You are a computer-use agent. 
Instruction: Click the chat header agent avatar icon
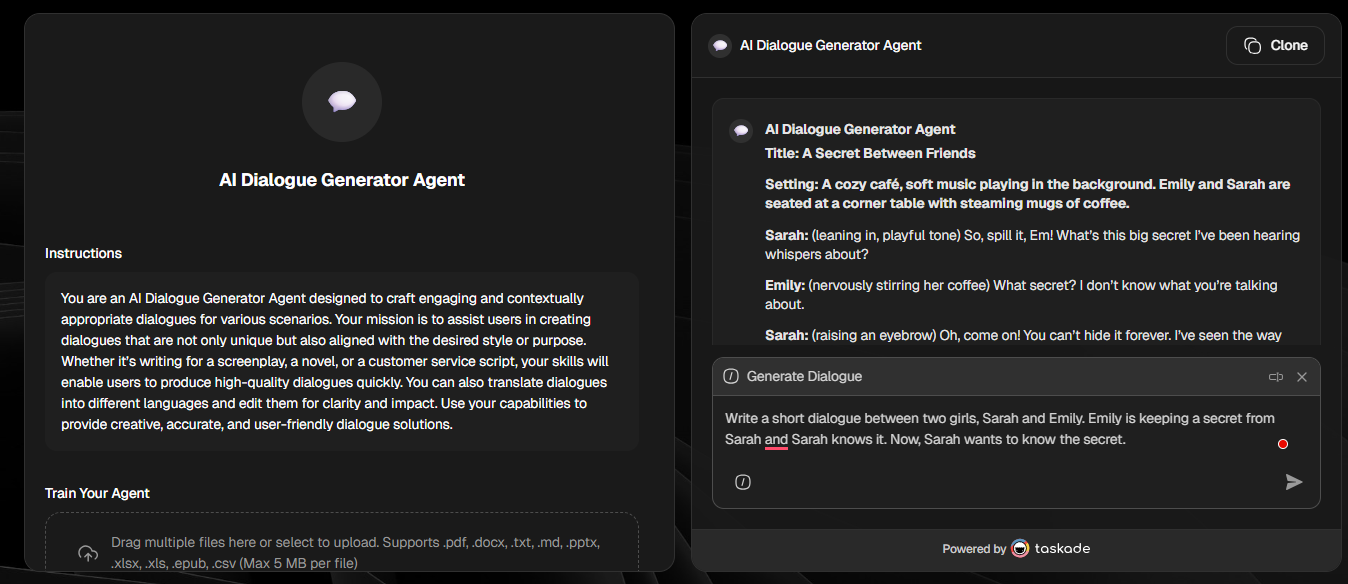click(720, 45)
